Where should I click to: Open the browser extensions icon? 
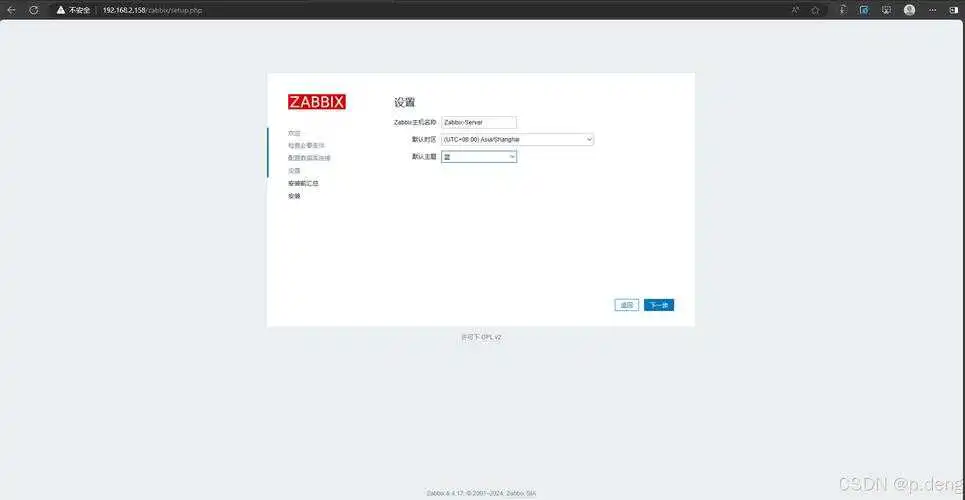coord(844,10)
